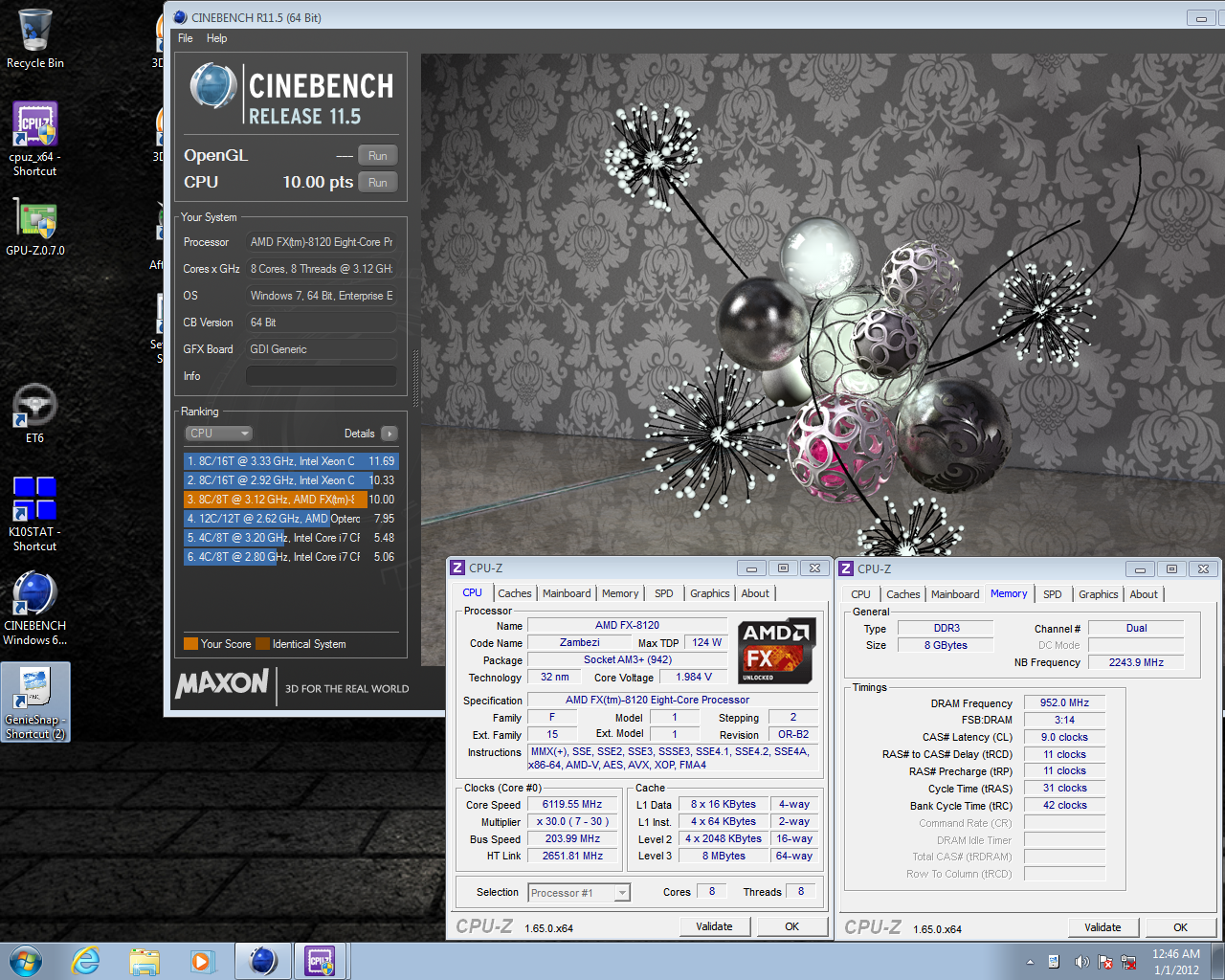Click the Z icon of the CPU-Z CPU window
Image resolution: width=1225 pixels, height=980 pixels.
[457, 568]
